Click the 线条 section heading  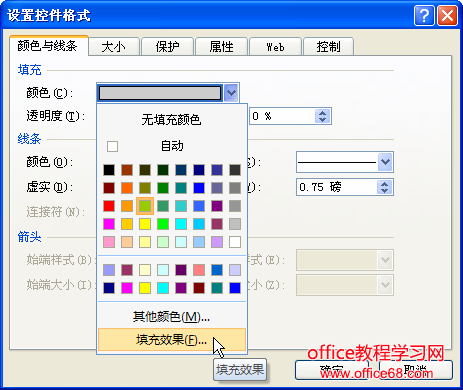tap(30, 139)
